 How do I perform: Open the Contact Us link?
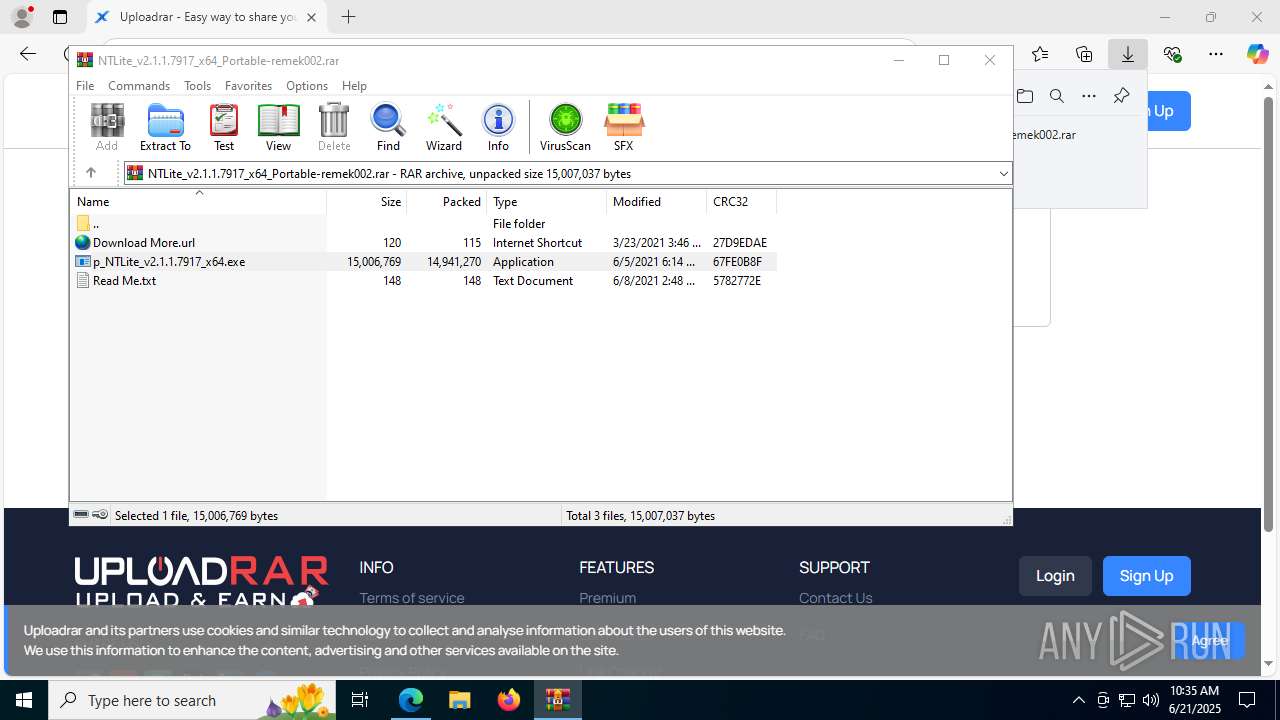pyautogui.click(x=836, y=598)
